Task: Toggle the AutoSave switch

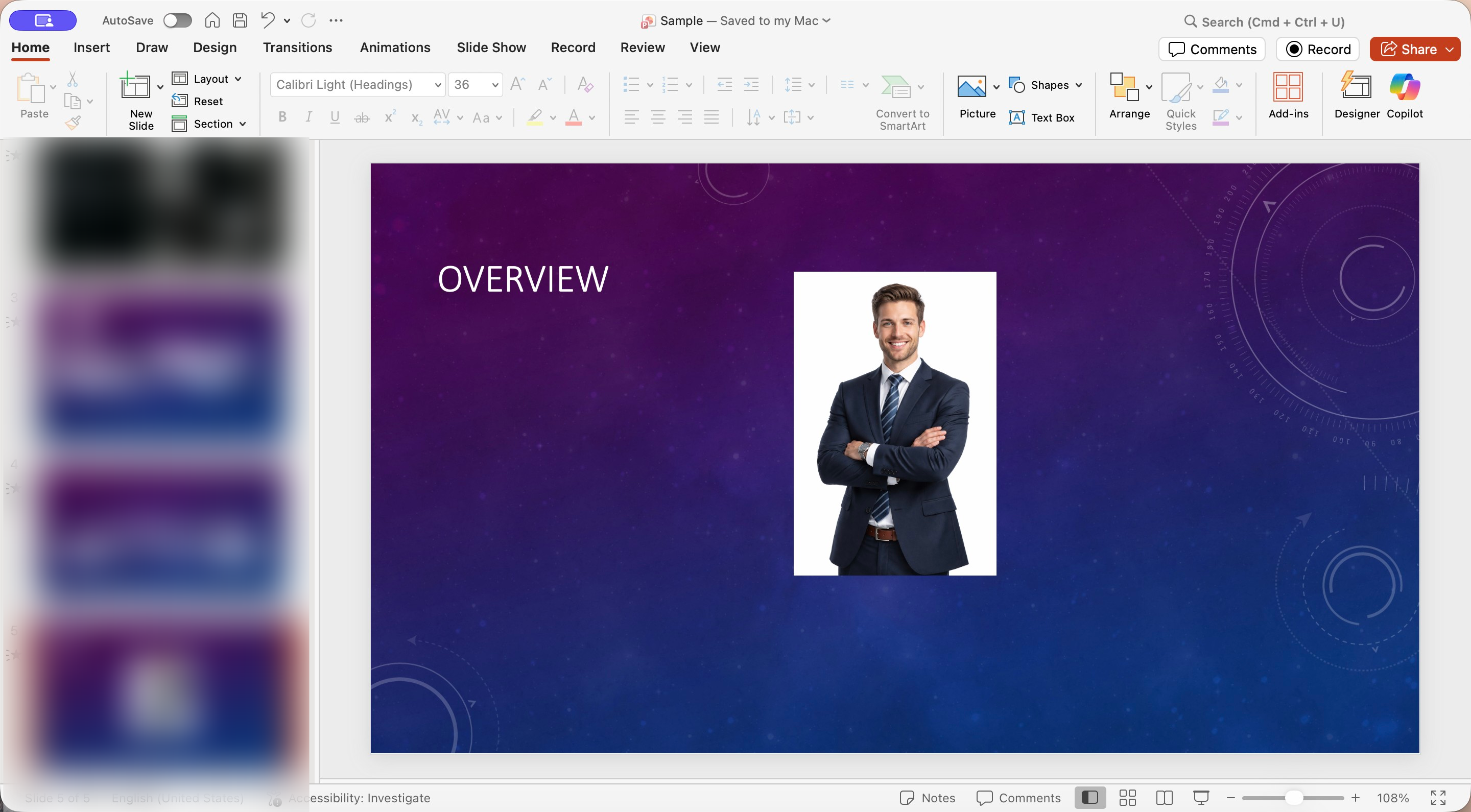Action: pyautogui.click(x=177, y=20)
